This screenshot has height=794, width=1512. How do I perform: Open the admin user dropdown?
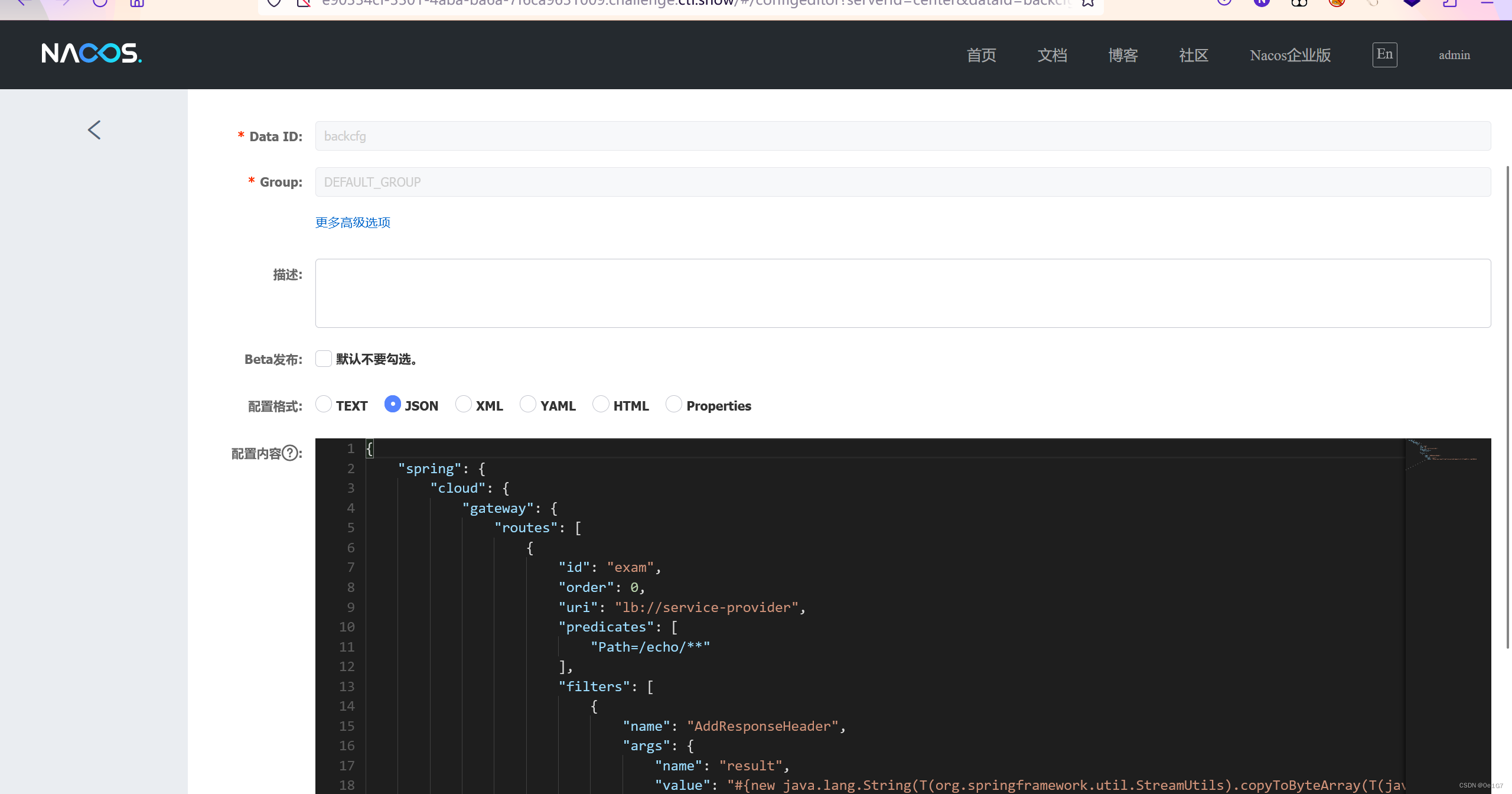(x=1454, y=55)
